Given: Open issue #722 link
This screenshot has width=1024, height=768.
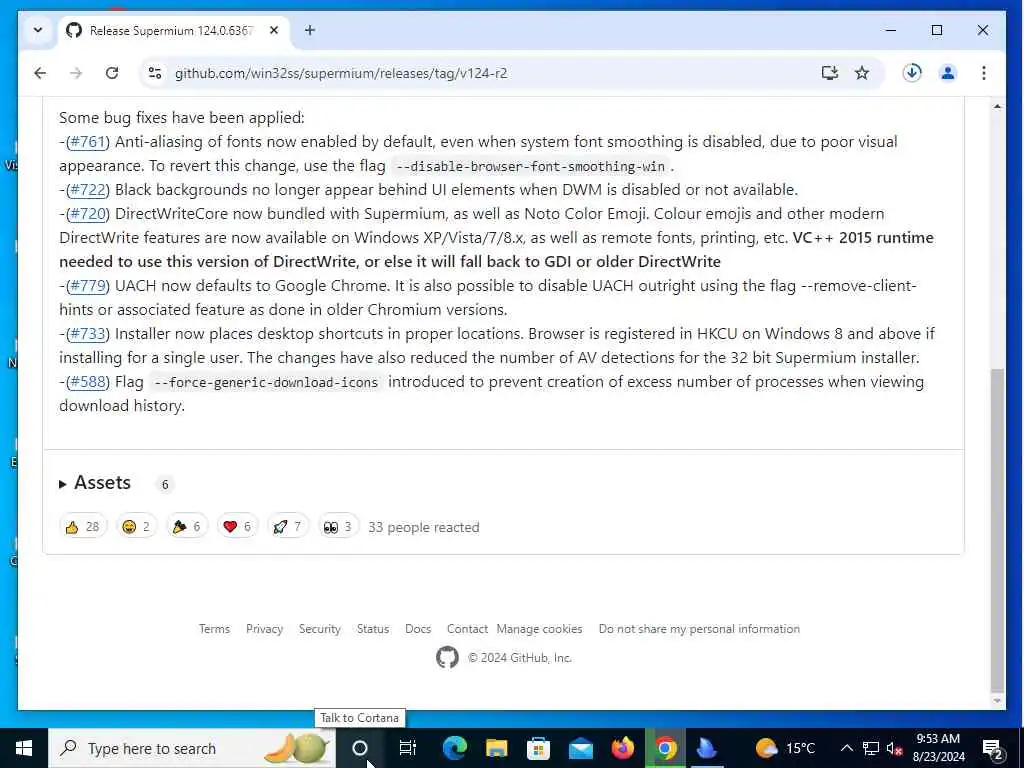Looking at the screenshot, I should coord(88,189).
